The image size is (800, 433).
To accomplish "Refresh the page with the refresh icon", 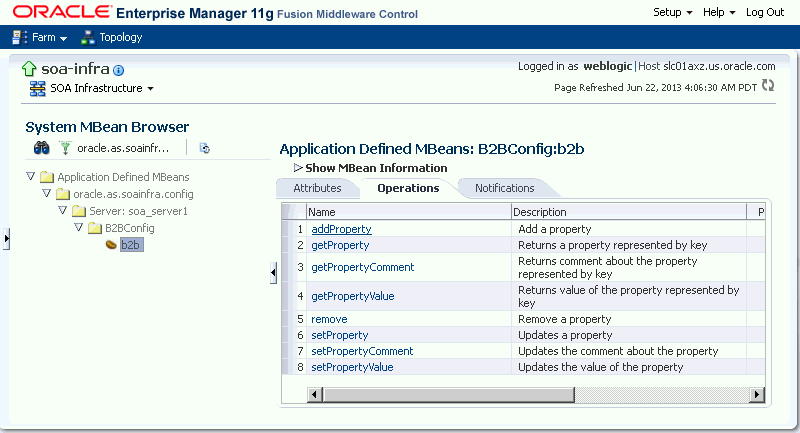I will [768, 85].
